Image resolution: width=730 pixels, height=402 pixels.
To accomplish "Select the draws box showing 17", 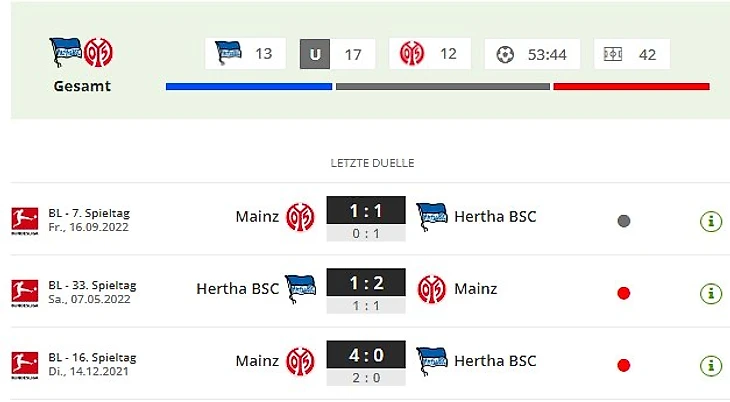I will click(x=337, y=54).
